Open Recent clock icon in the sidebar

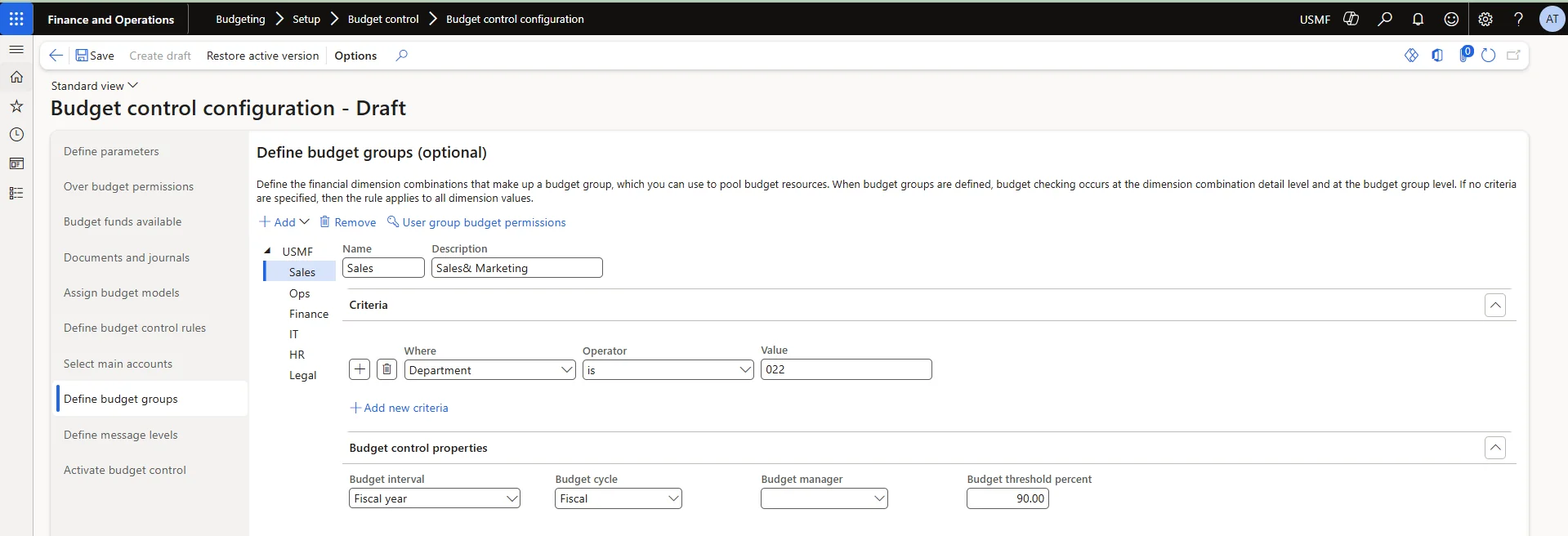pyautogui.click(x=16, y=135)
